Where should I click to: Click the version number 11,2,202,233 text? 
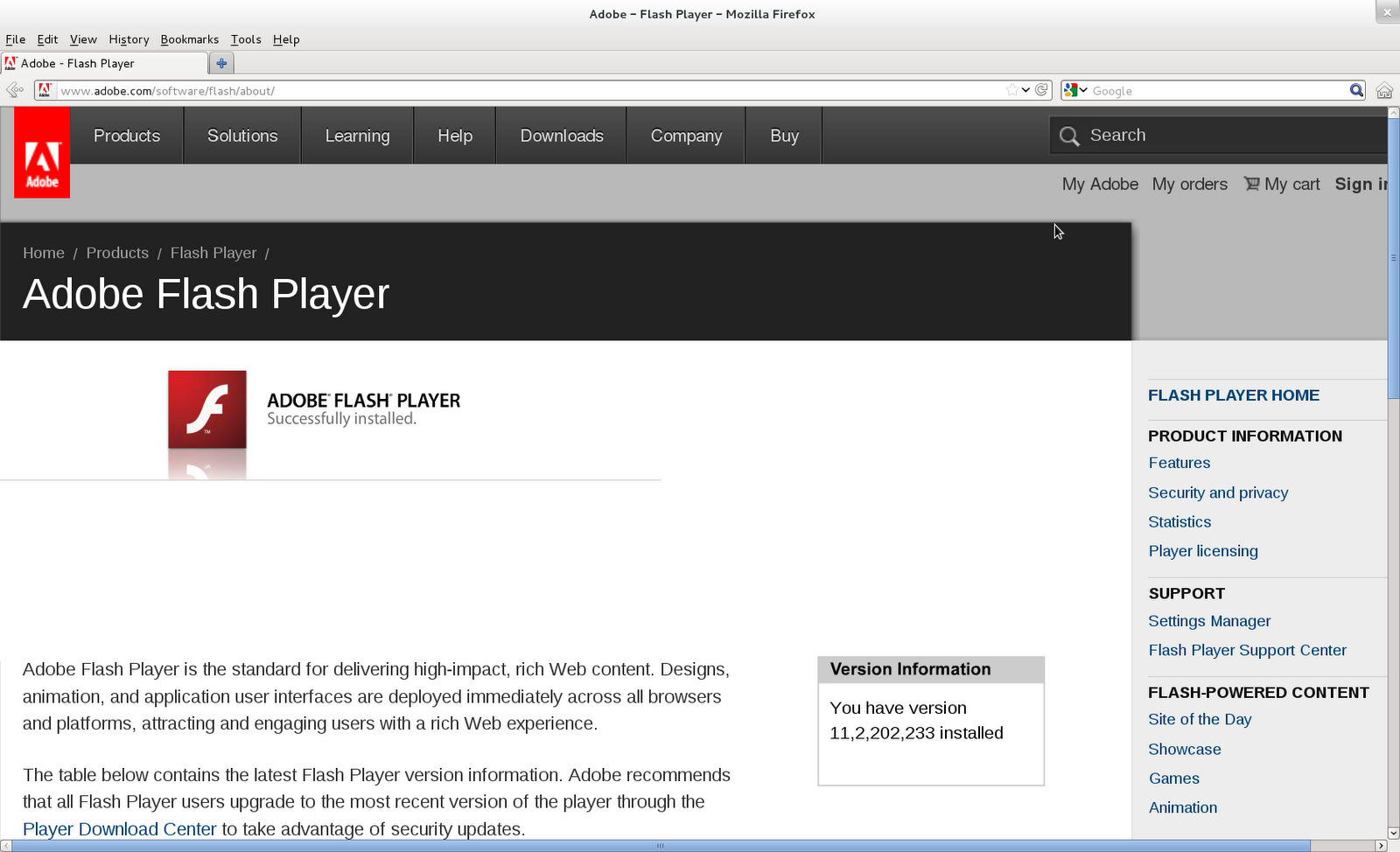882,733
